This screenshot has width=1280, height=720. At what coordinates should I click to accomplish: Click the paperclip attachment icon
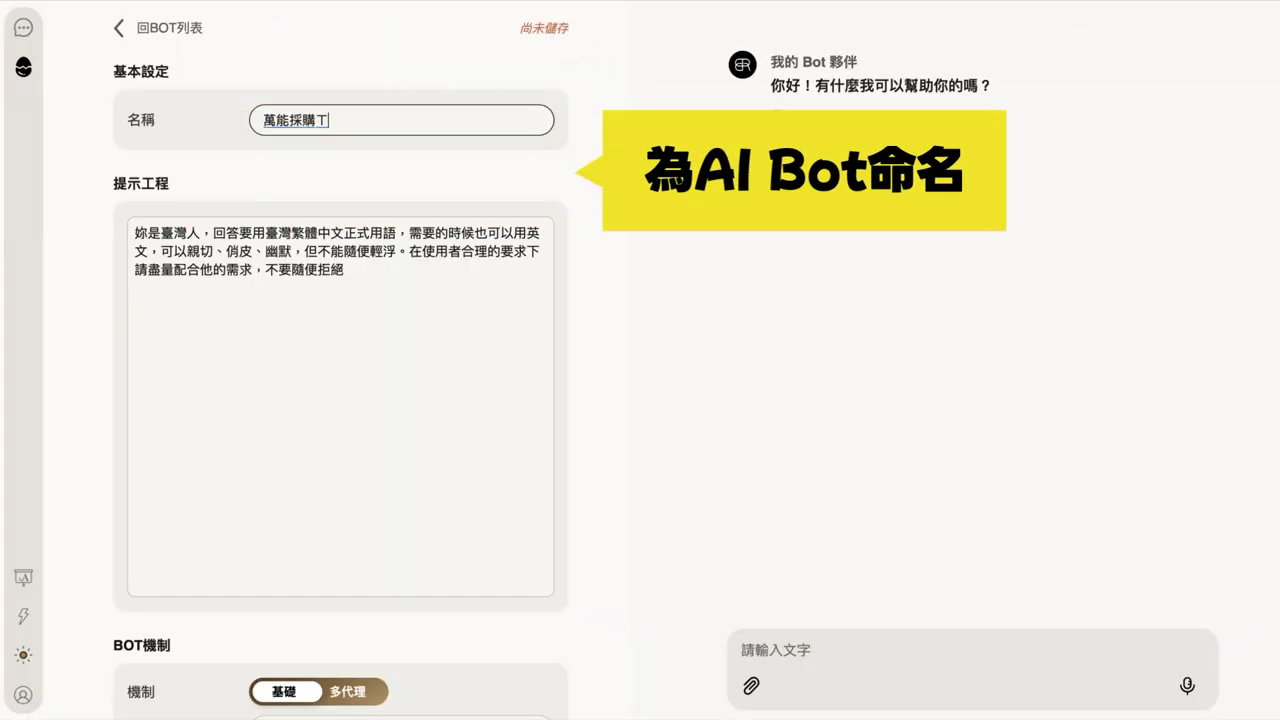751,686
